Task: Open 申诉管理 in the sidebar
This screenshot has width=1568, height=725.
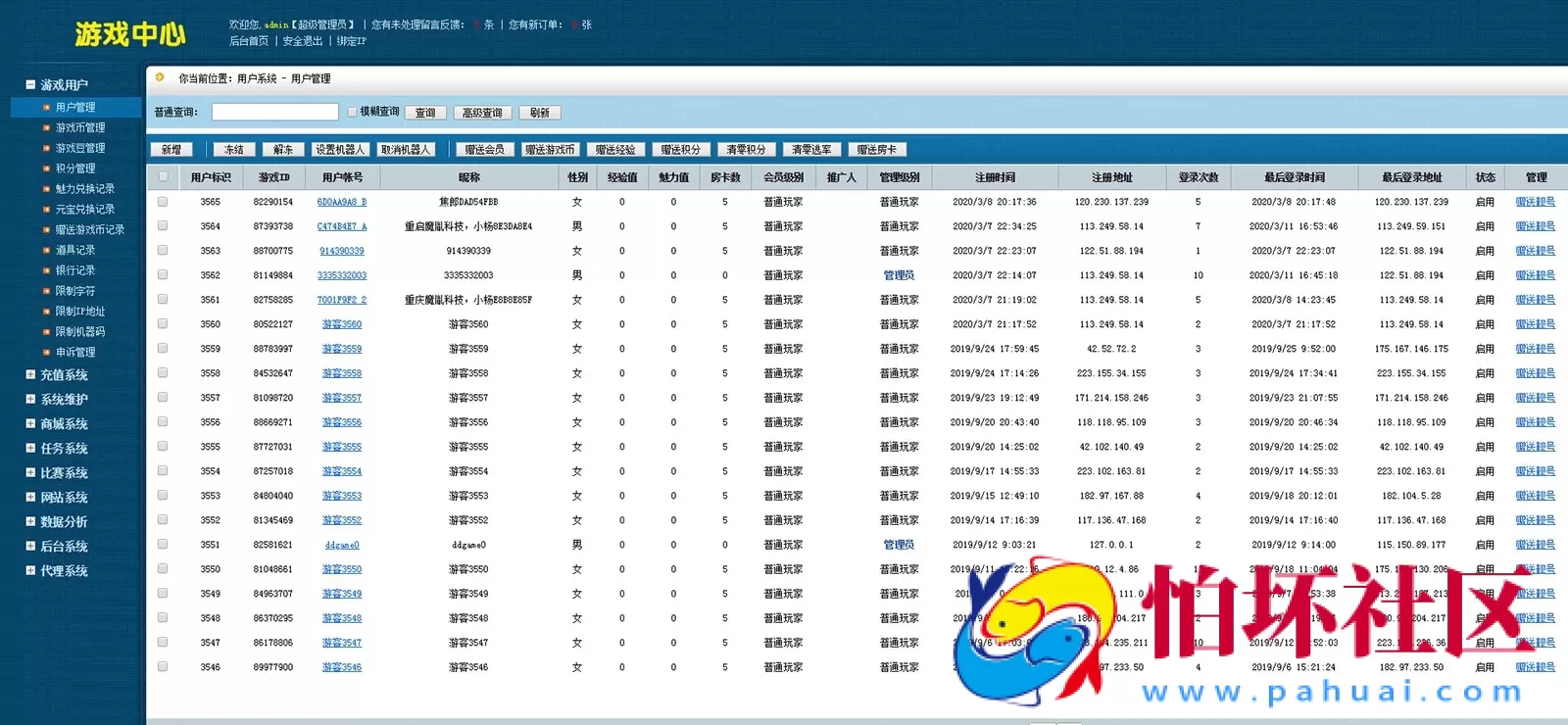Action: click(75, 353)
